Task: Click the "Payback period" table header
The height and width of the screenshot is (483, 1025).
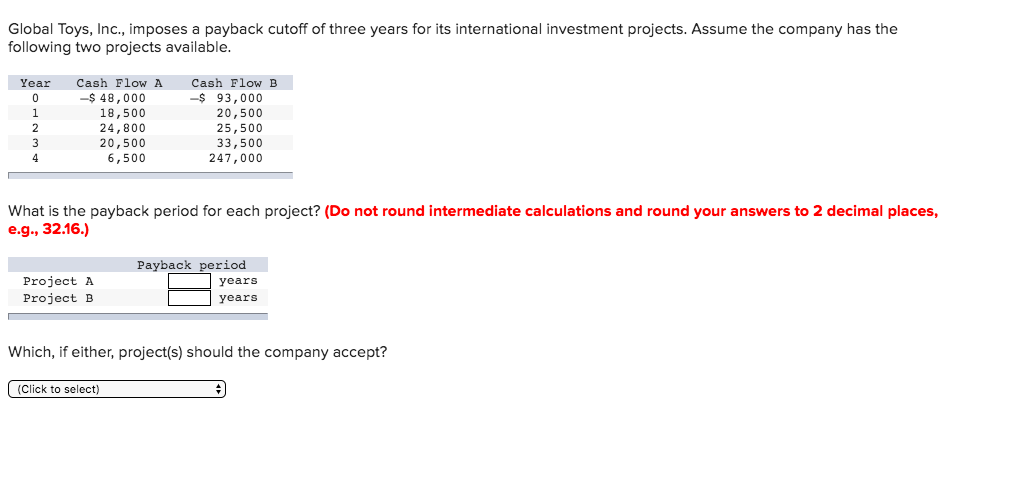Action: (192, 265)
